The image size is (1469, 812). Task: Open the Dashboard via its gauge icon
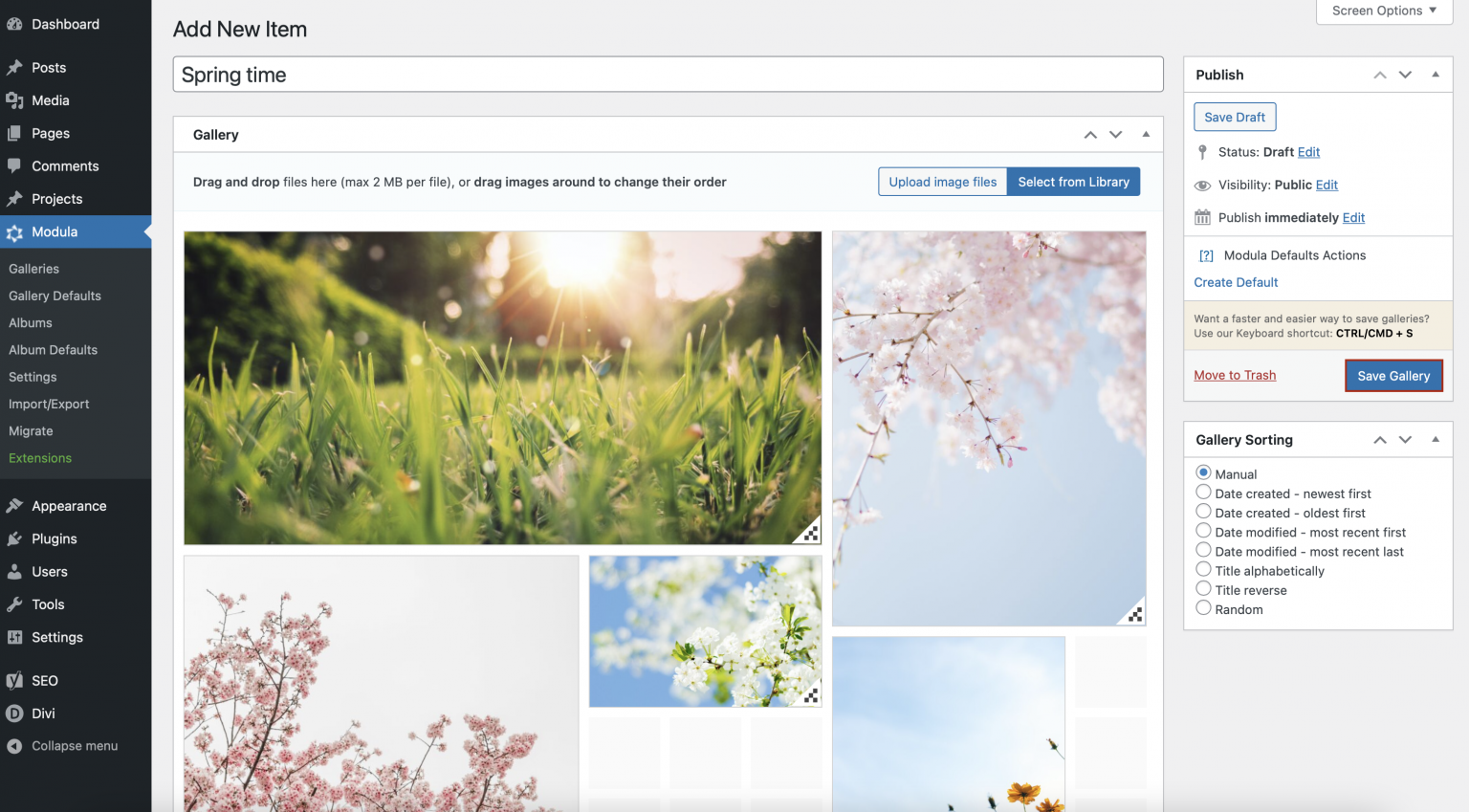point(16,24)
